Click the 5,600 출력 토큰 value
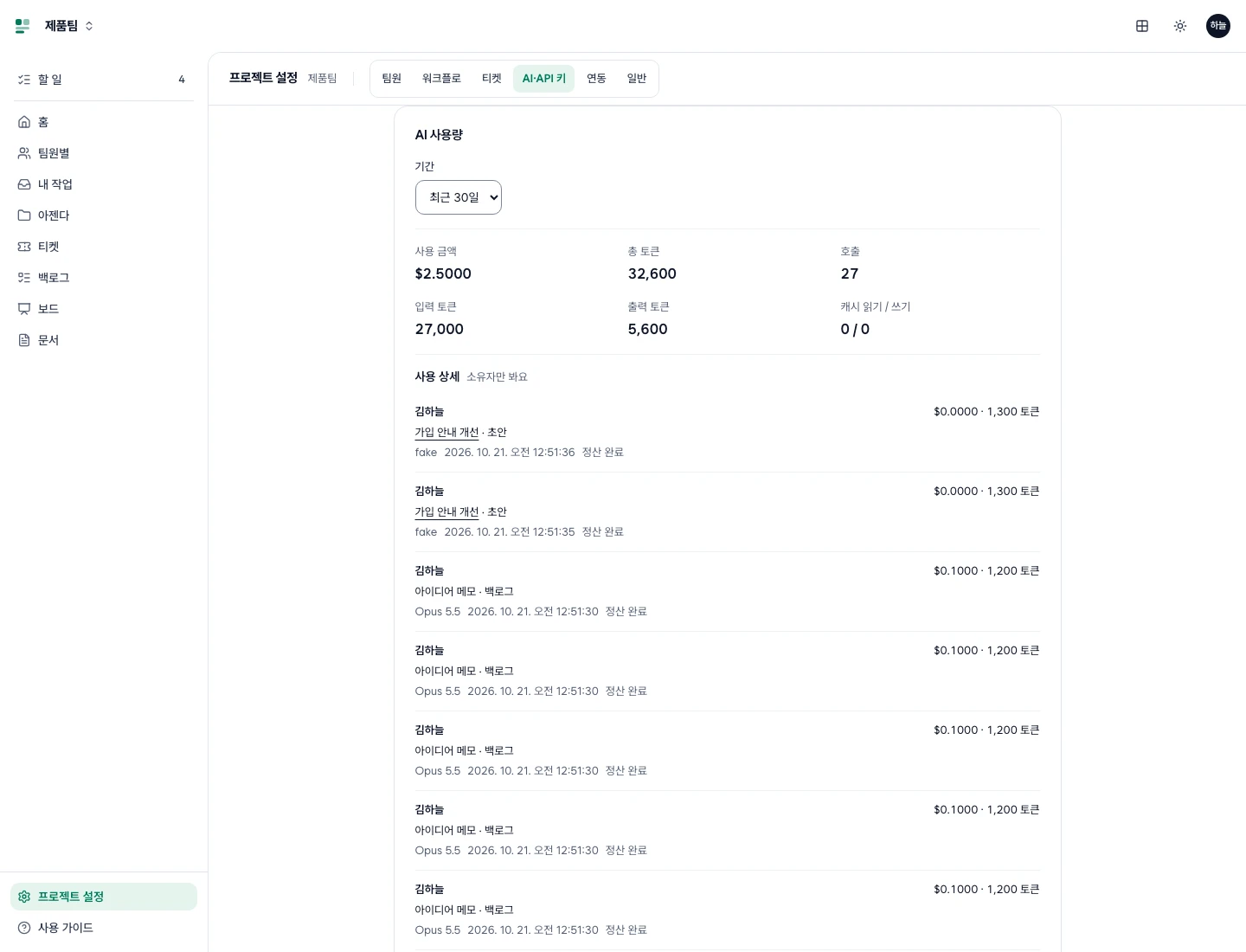This screenshot has height=952, width=1246. point(648,329)
